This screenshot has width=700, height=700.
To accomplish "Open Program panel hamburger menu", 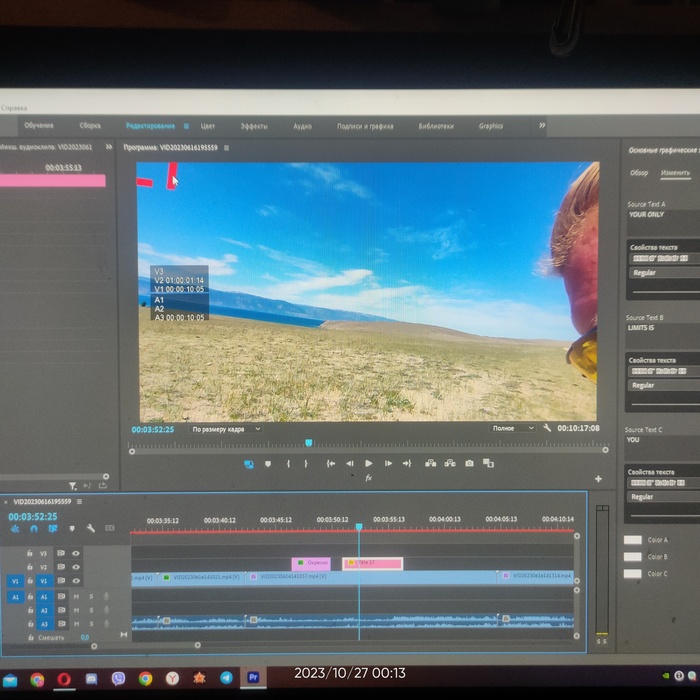I will coord(226,148).
